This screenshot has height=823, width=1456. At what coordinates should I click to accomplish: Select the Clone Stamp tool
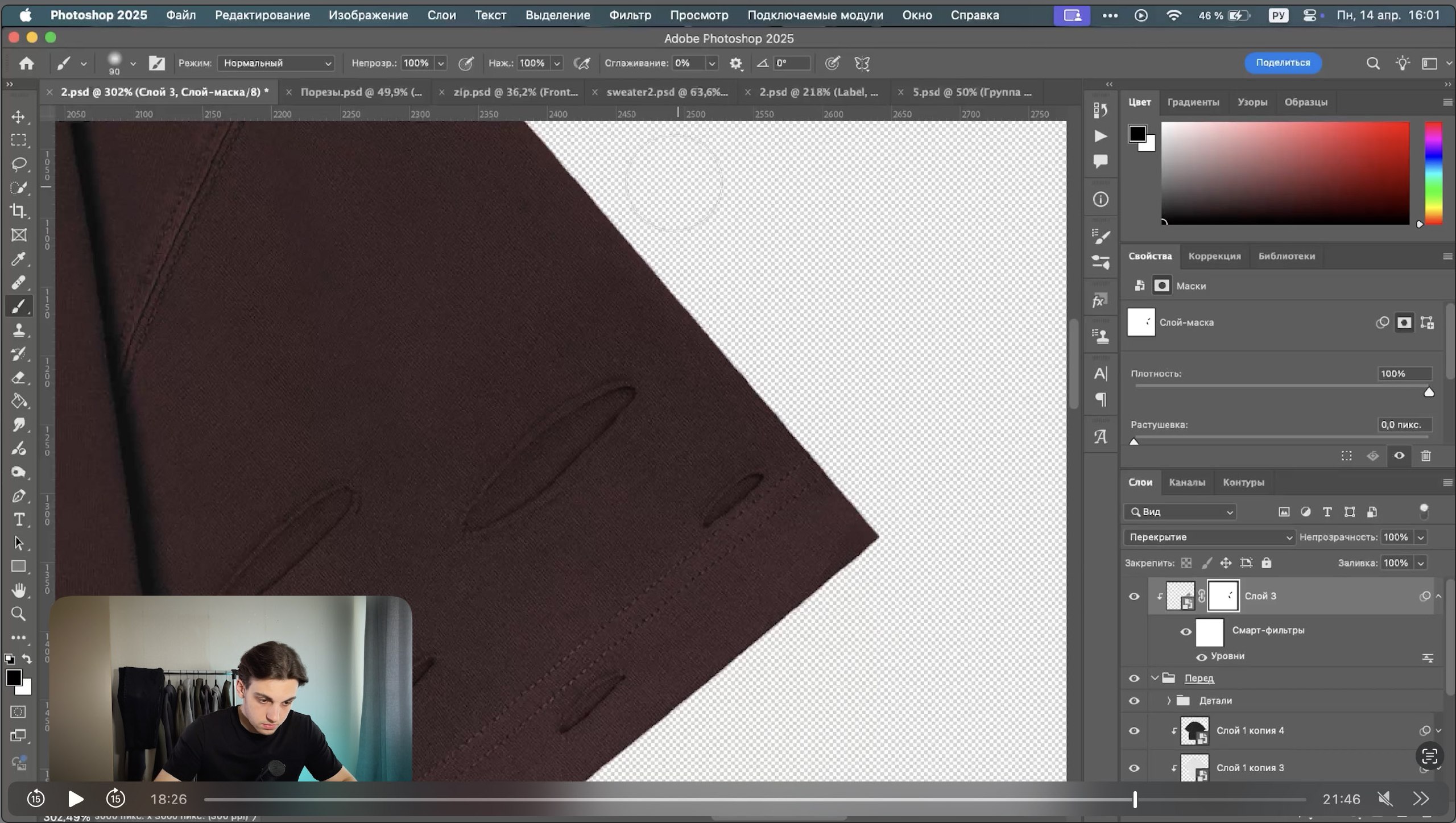(18, 330)
